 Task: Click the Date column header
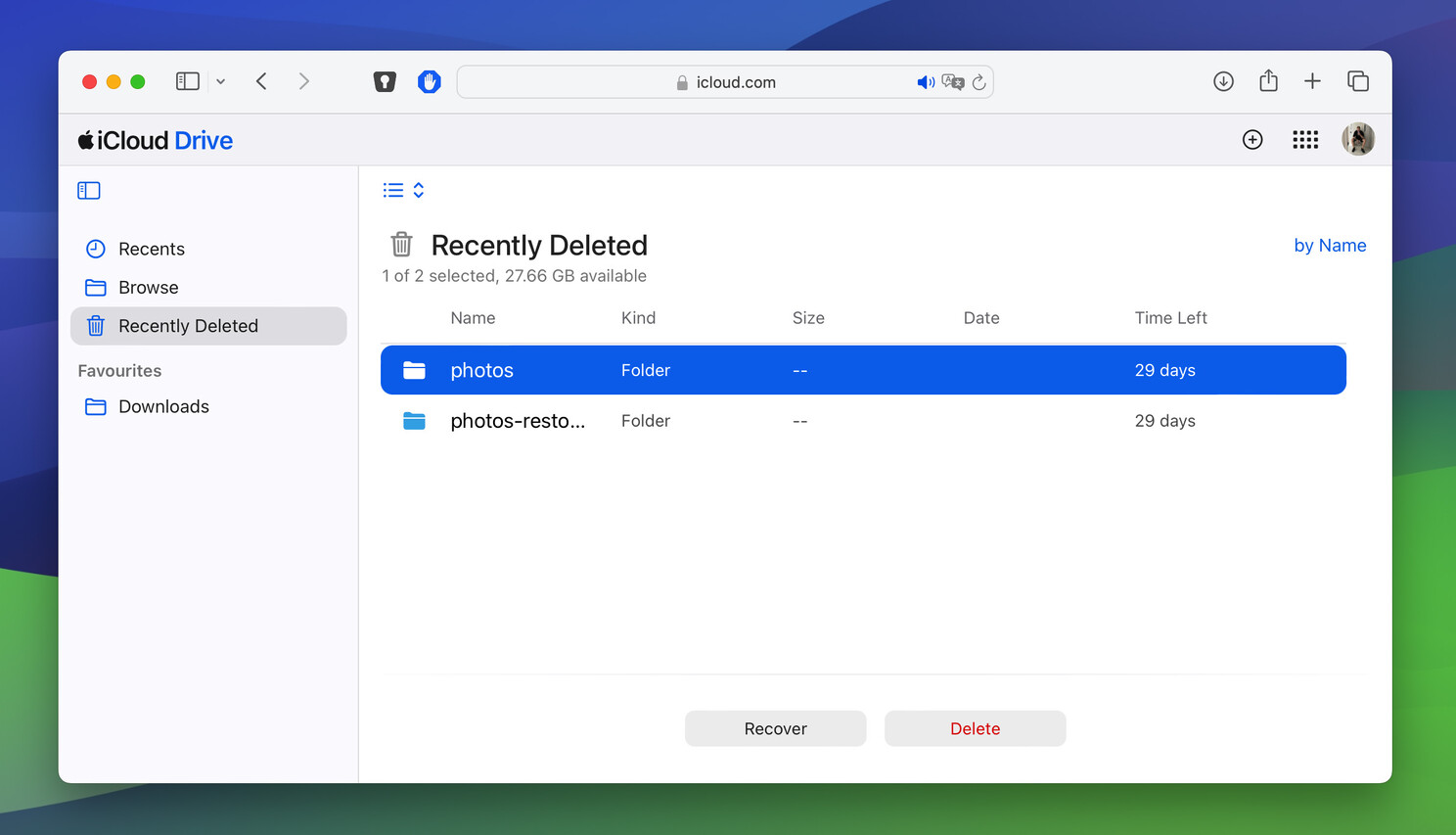pos(981,318)
